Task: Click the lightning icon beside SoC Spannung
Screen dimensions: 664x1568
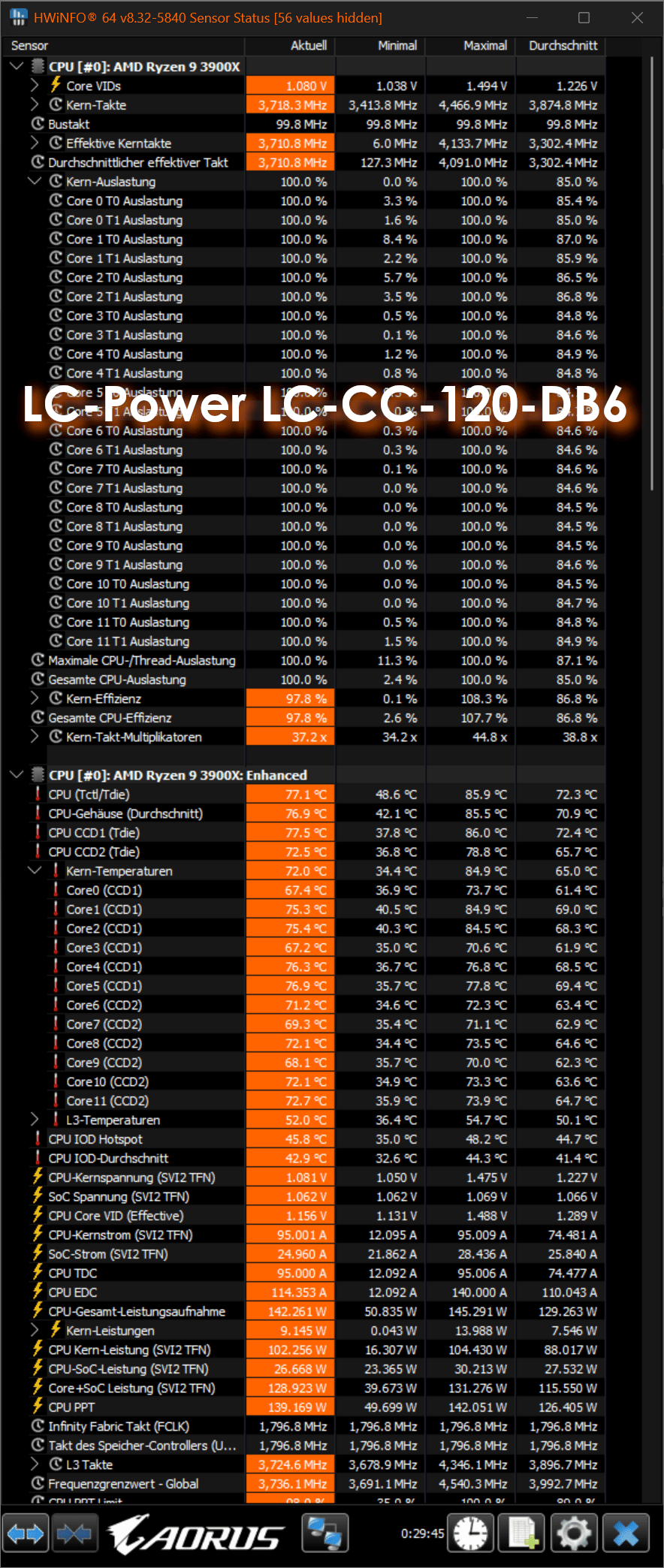Action: coord(38,1196)
